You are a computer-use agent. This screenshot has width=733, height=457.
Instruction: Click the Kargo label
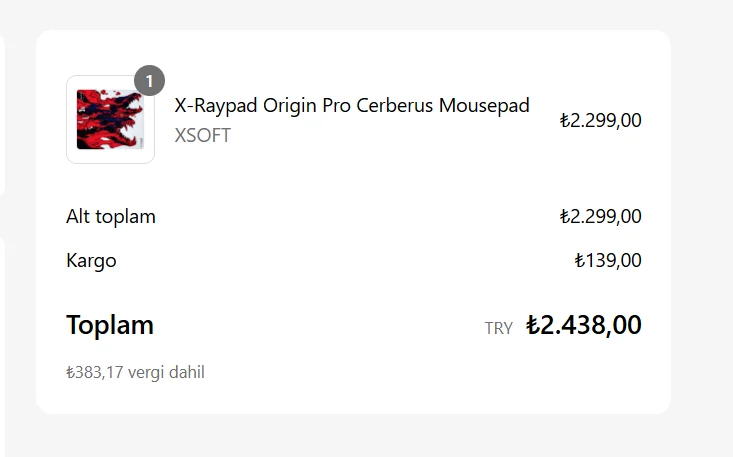[x=91, y=261]
